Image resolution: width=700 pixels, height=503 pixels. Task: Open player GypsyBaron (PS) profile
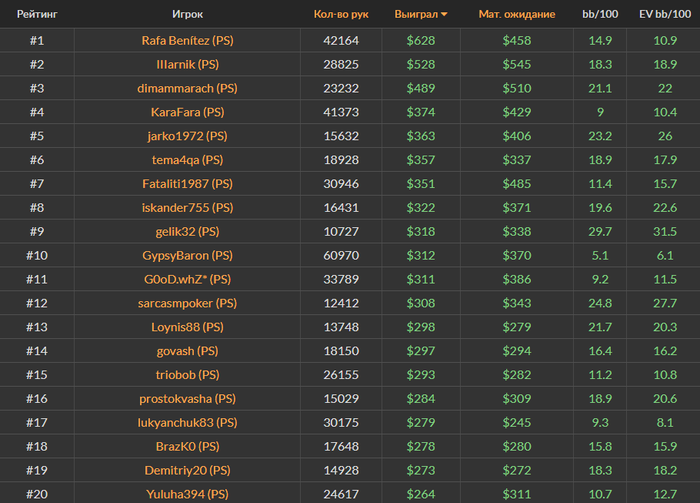[188, 255]
